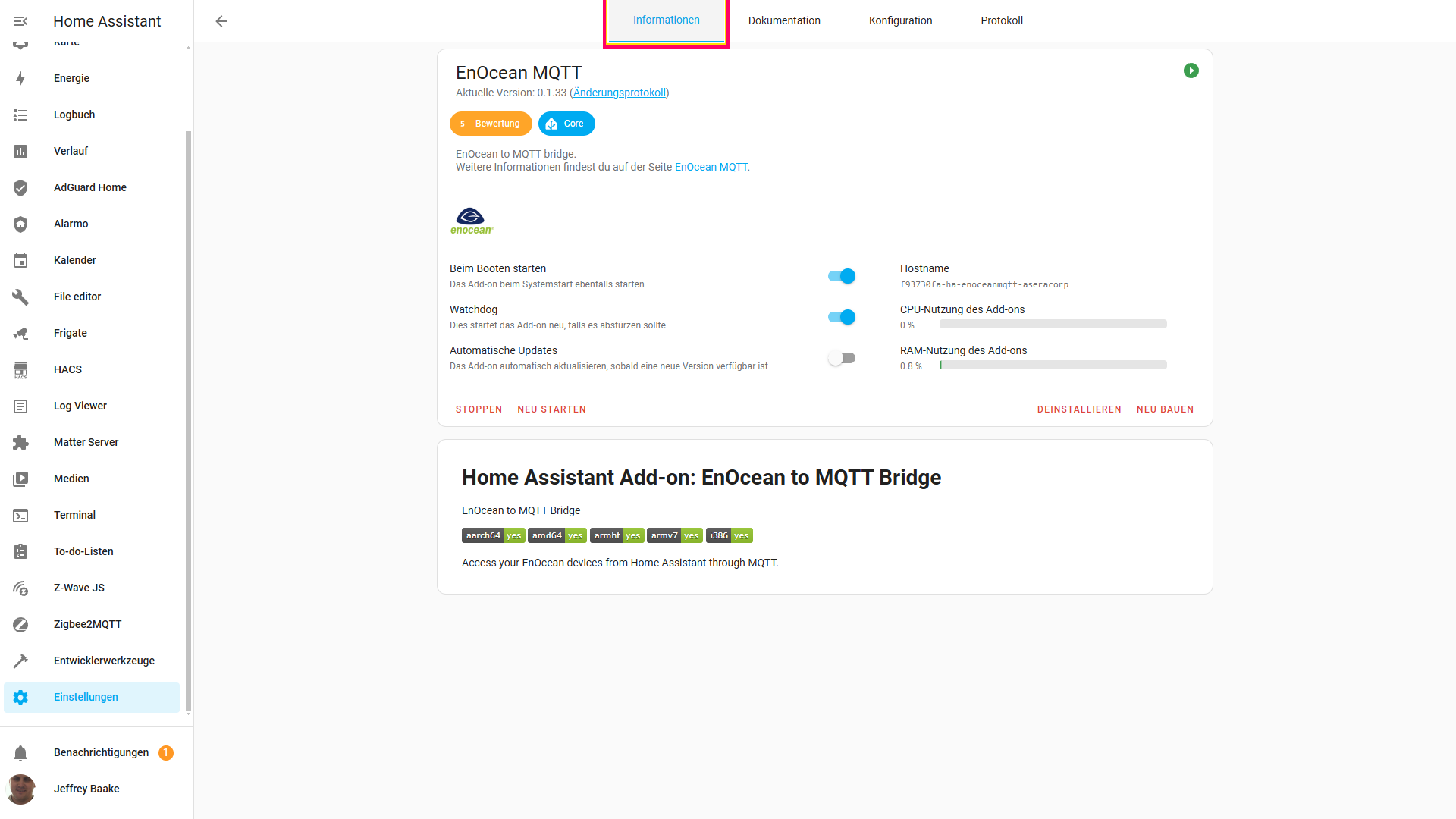Image resolution: width=1456 pixels, height=819 pixels.
Task: Click the amd64 yes badge
Action: pyautogui.click(x=557, y=535)
